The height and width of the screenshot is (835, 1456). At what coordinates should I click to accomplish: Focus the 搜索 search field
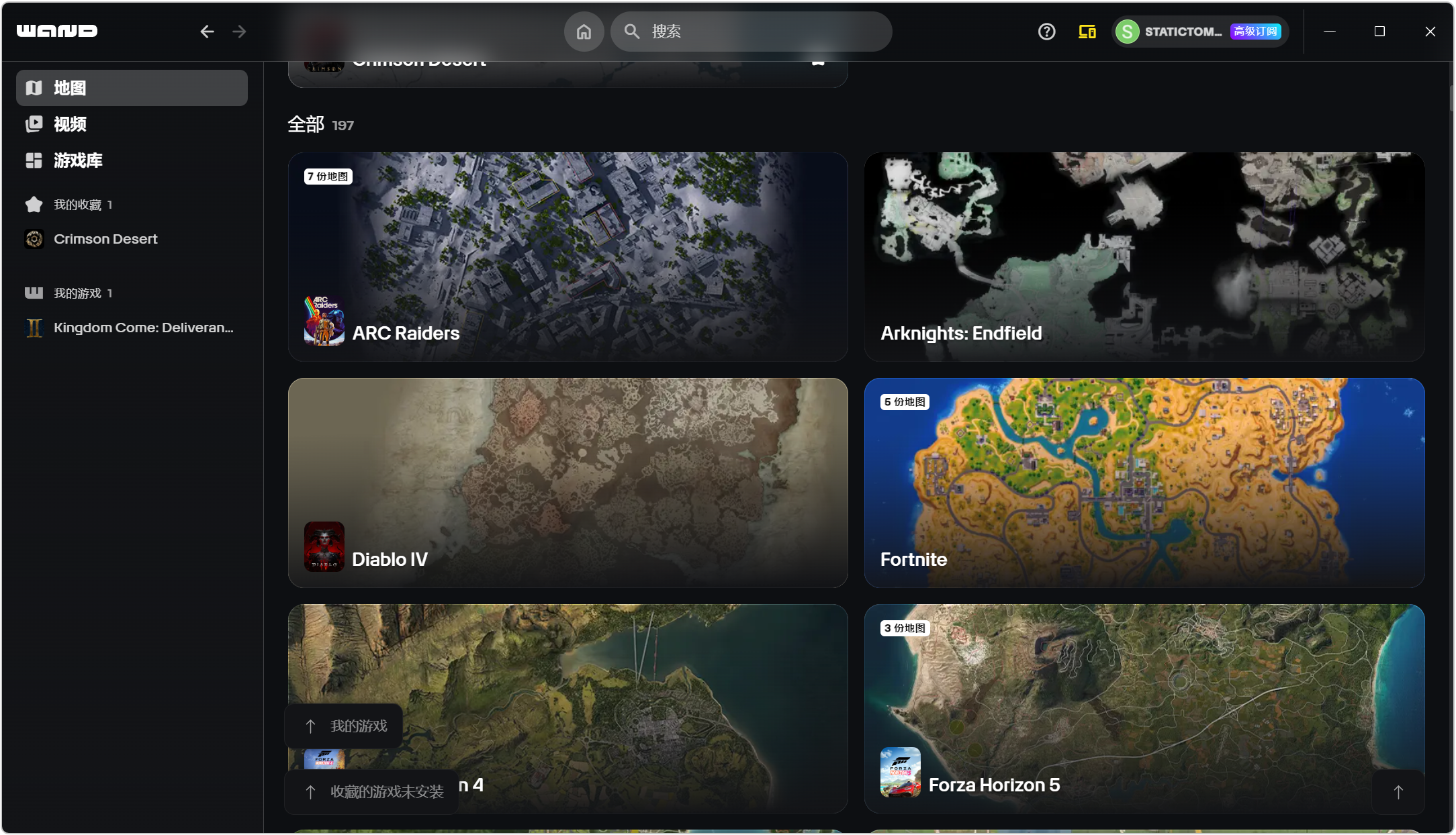(x=751, y=32)
